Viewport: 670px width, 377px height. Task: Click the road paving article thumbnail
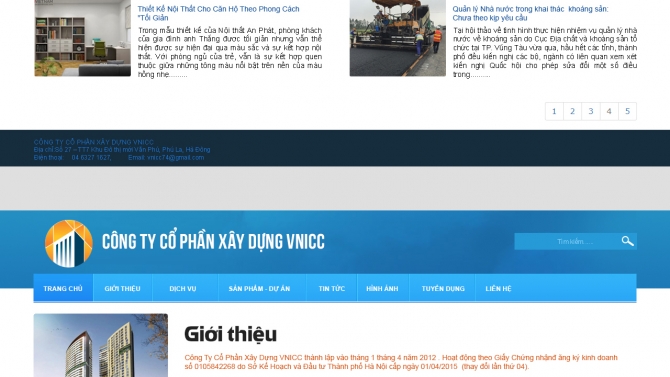(x=397, y=38)
